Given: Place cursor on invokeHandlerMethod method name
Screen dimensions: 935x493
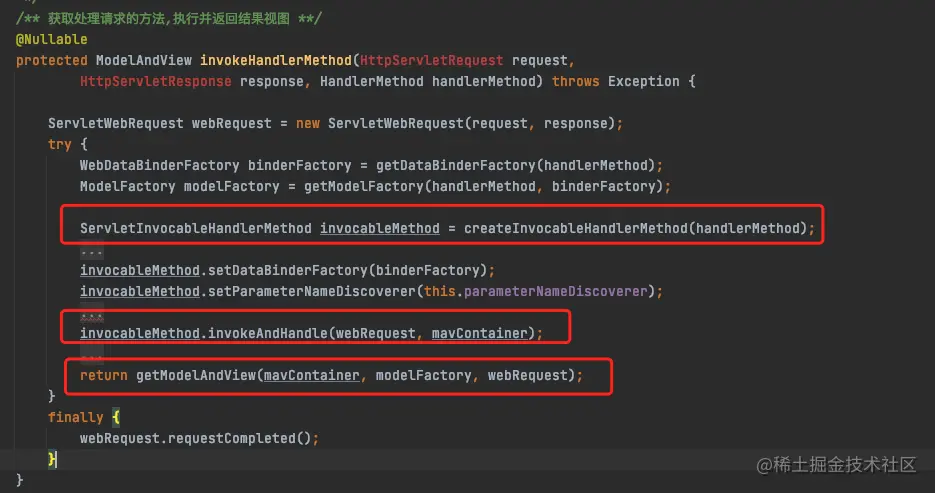Looking at the screenshot, I should [x=276, y=60].
